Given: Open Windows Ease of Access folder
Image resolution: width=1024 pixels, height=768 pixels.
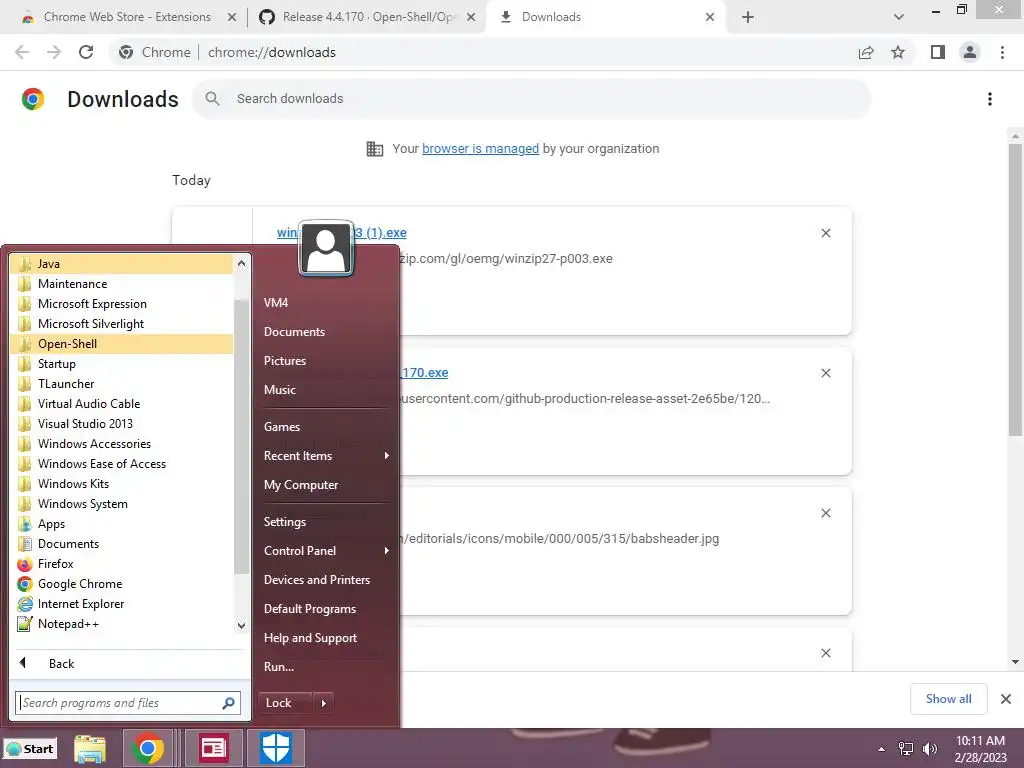Looking at the screenshot, I should pyautogui.click(x=121, y=464).
